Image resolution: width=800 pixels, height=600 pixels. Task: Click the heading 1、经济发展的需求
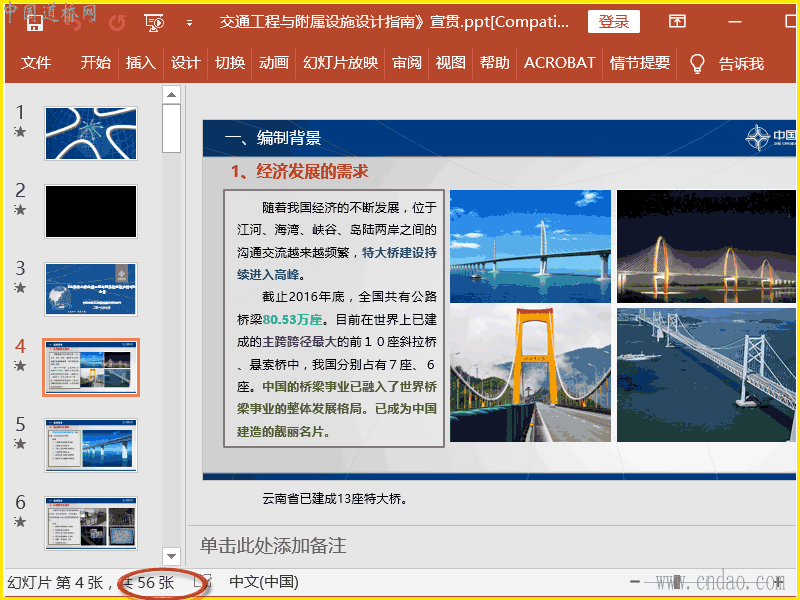(299, 171)
